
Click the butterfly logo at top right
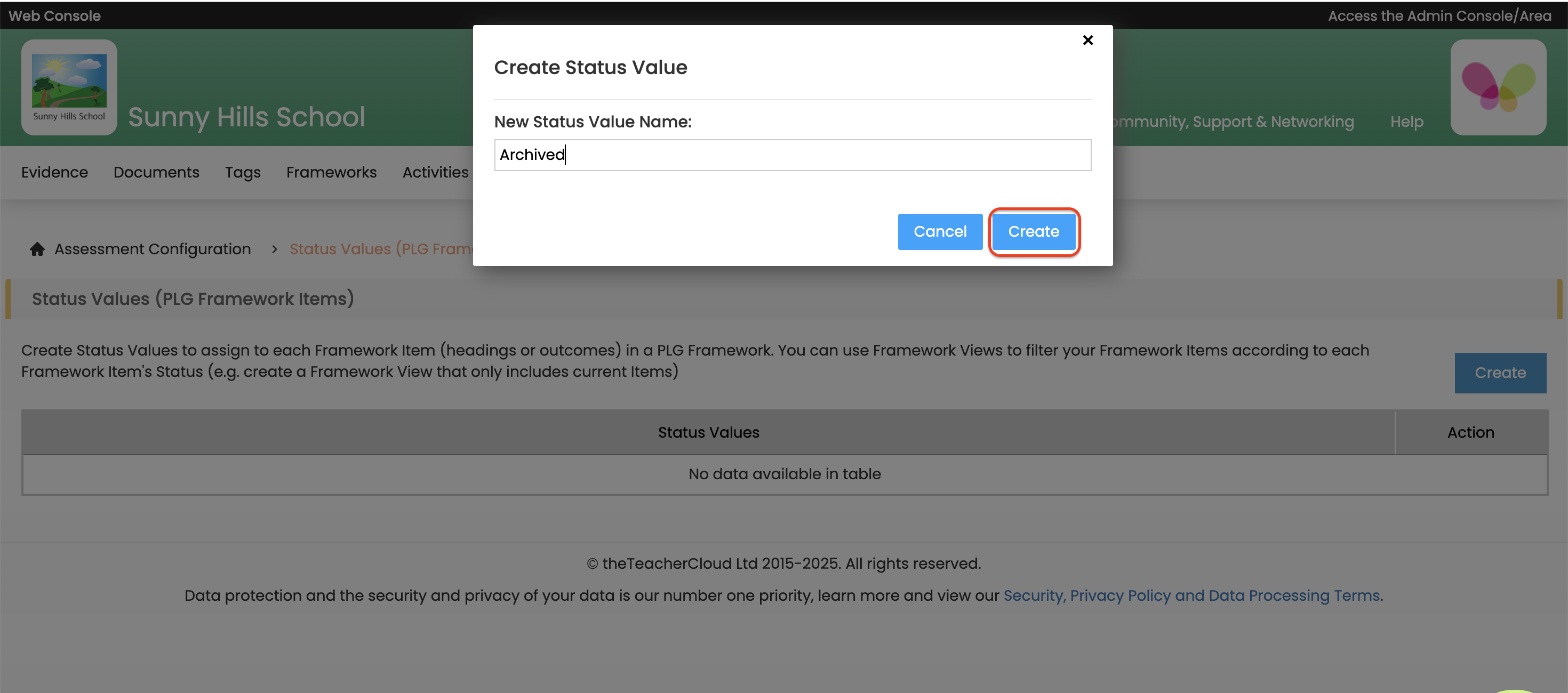pos(1498,87)
